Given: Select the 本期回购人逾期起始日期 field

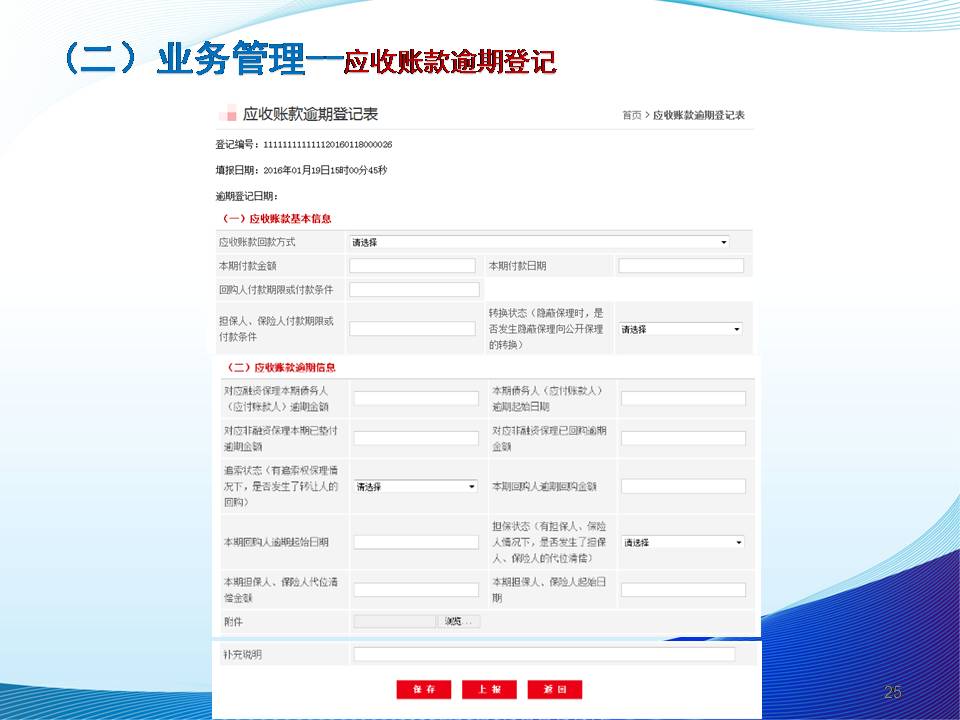Looking at the screenshot, I should click(416, 542).
